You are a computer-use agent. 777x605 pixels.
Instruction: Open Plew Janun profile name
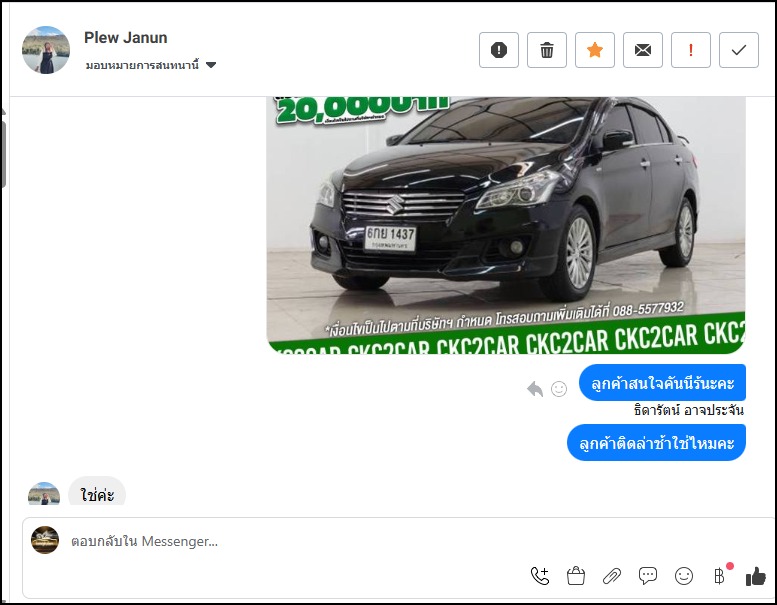coord(125,38)
